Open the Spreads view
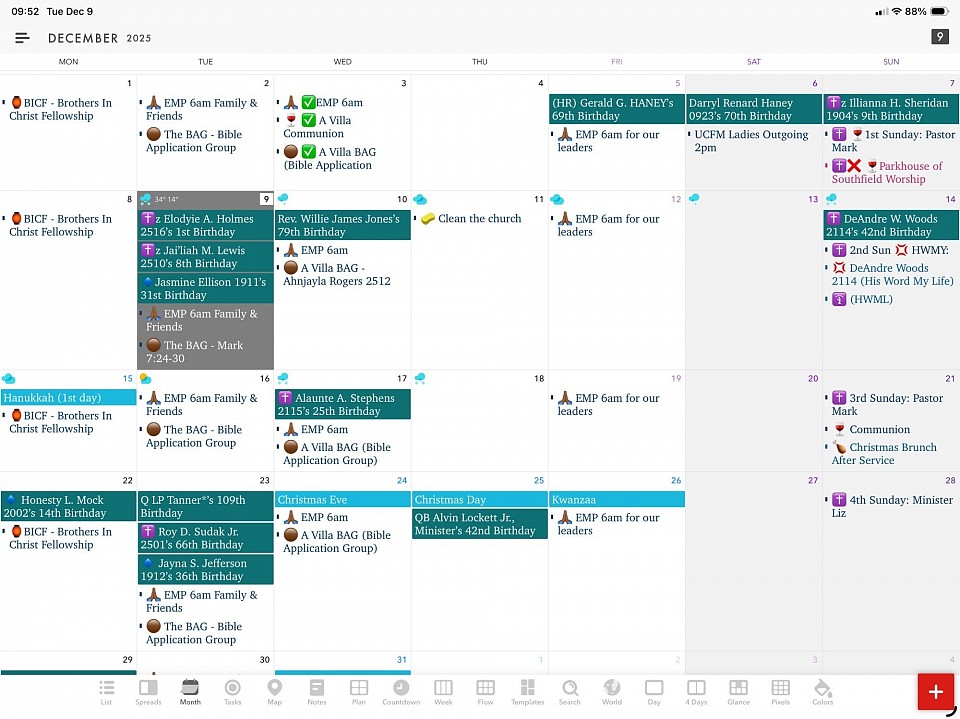Viewport: 960px width, 719px height. [148, 692]
